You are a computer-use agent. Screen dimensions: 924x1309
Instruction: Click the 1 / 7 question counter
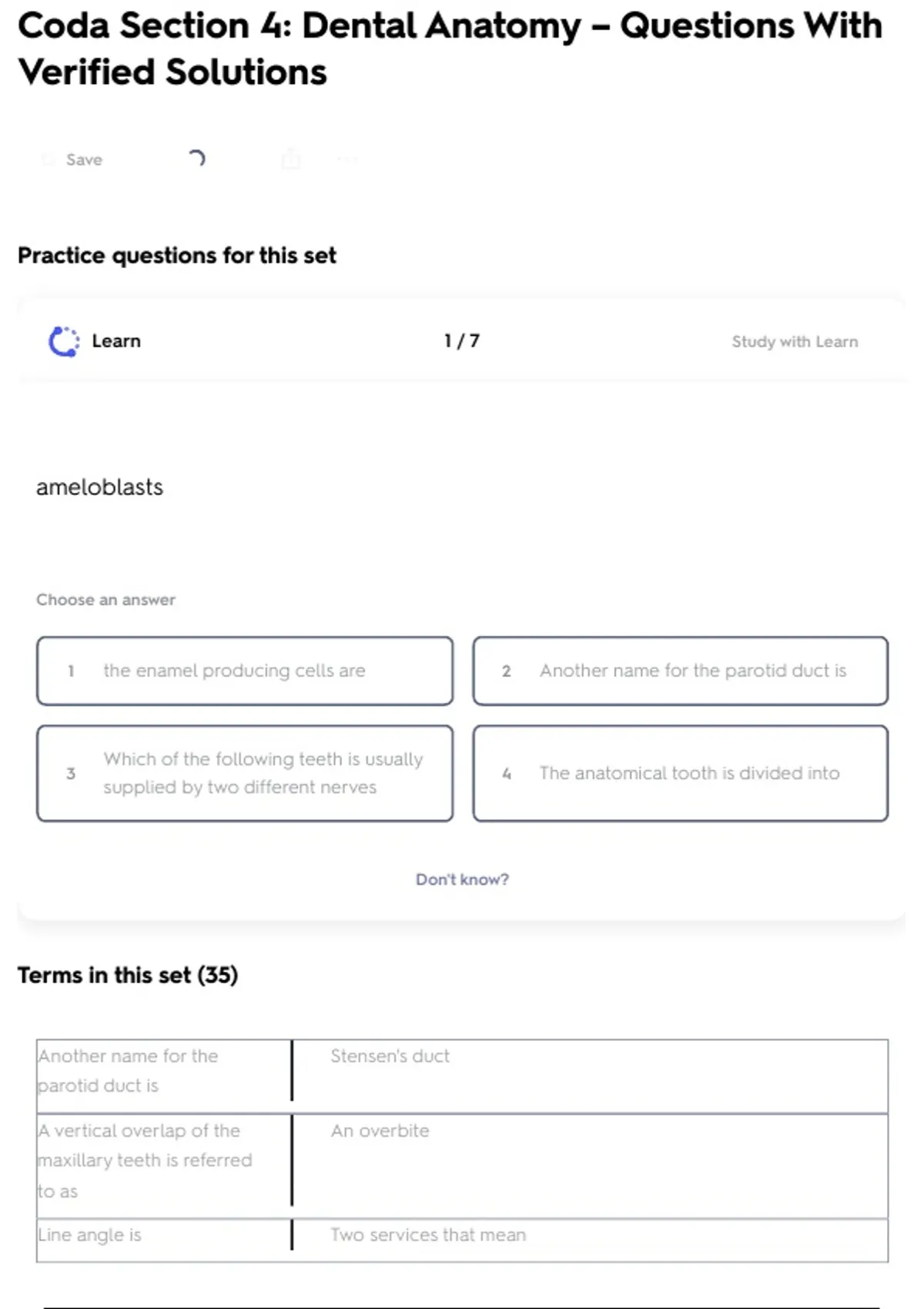tap(462, 341)
